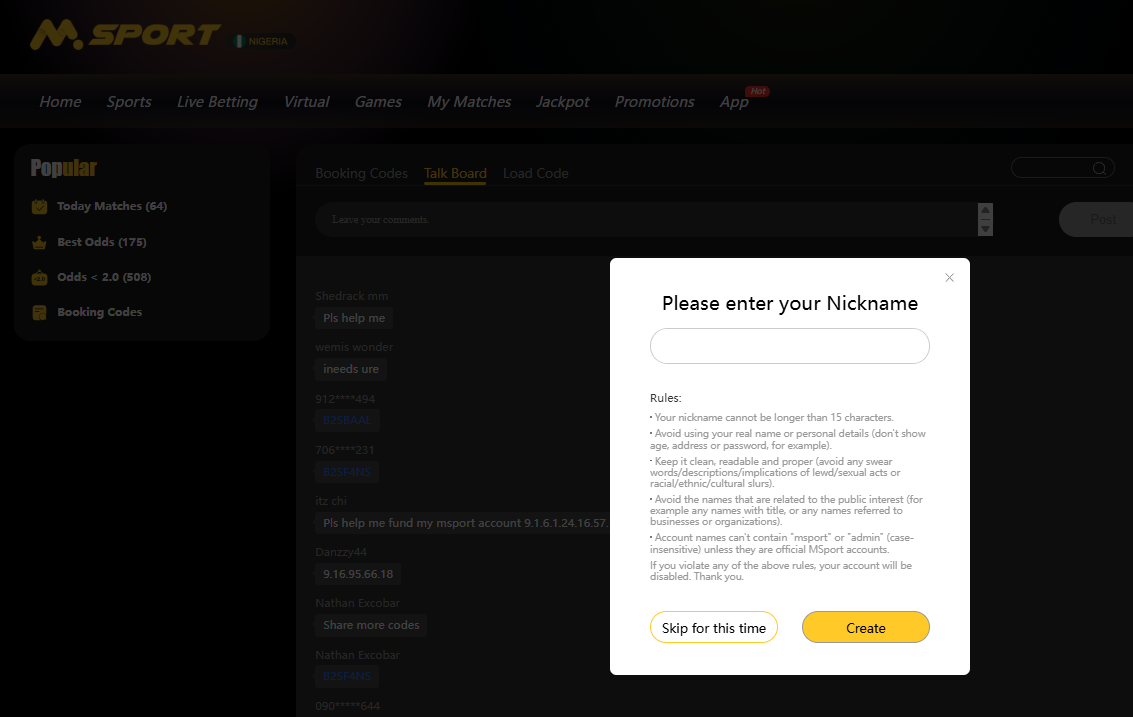Click the Booking Codes sidebar icon

40,313
